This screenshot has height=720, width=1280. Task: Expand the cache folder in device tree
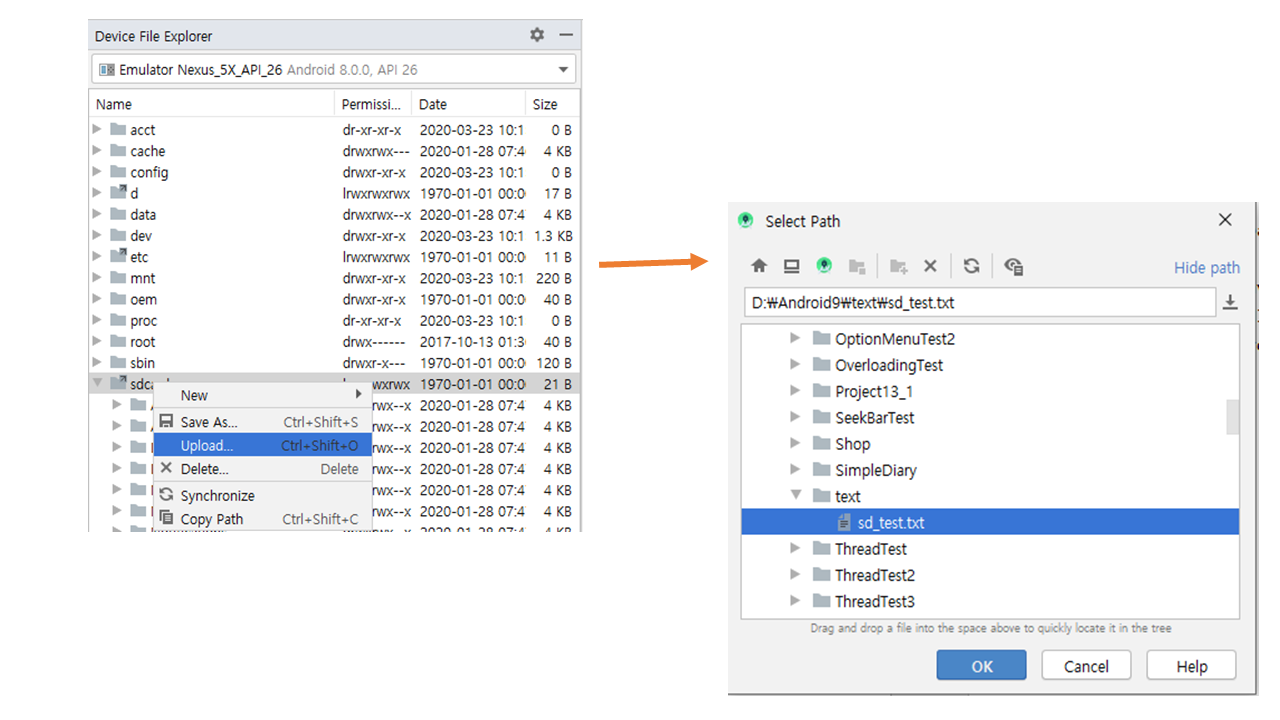97,151
